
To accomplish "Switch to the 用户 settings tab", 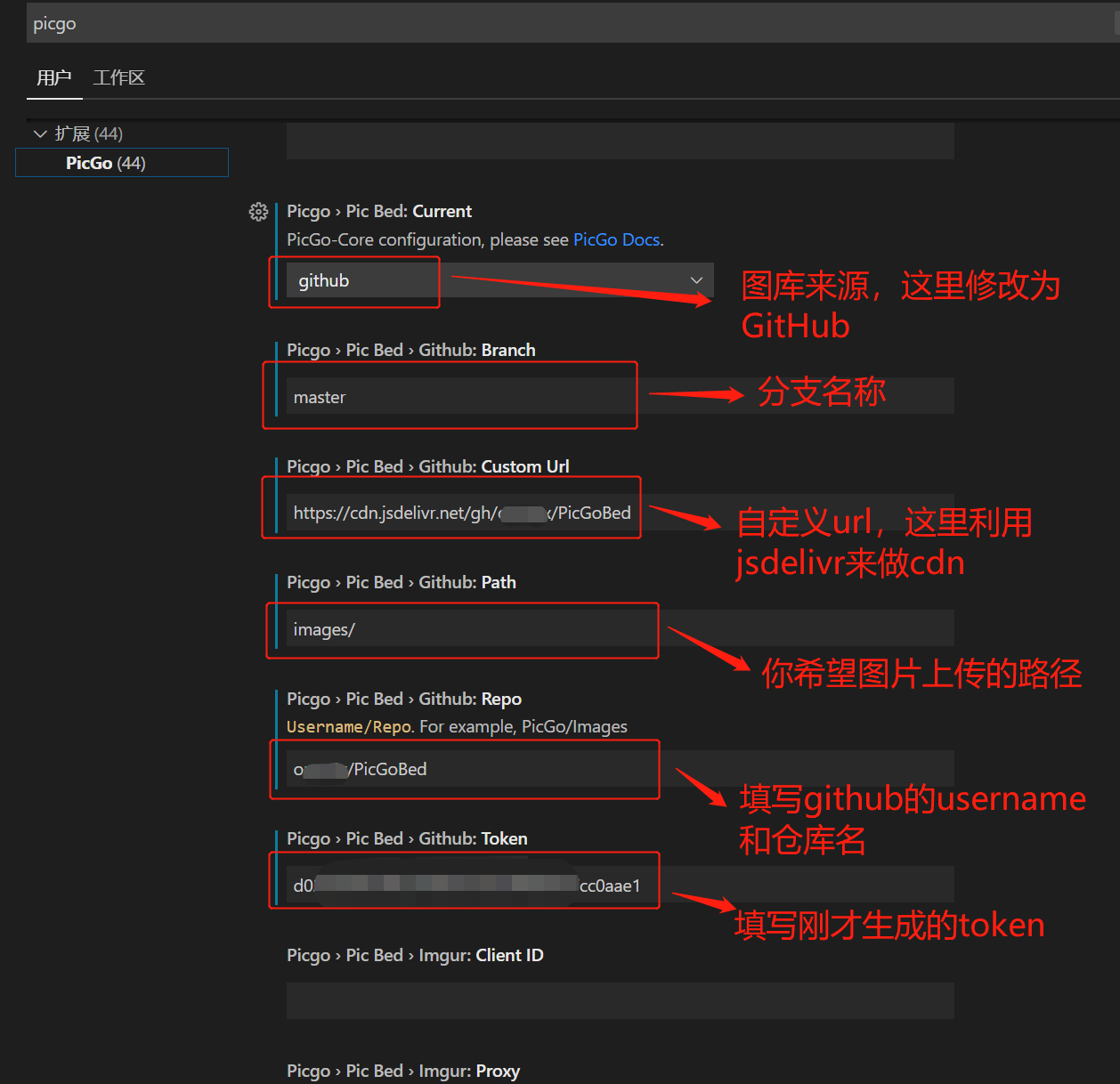I will [x=53, y=77].
